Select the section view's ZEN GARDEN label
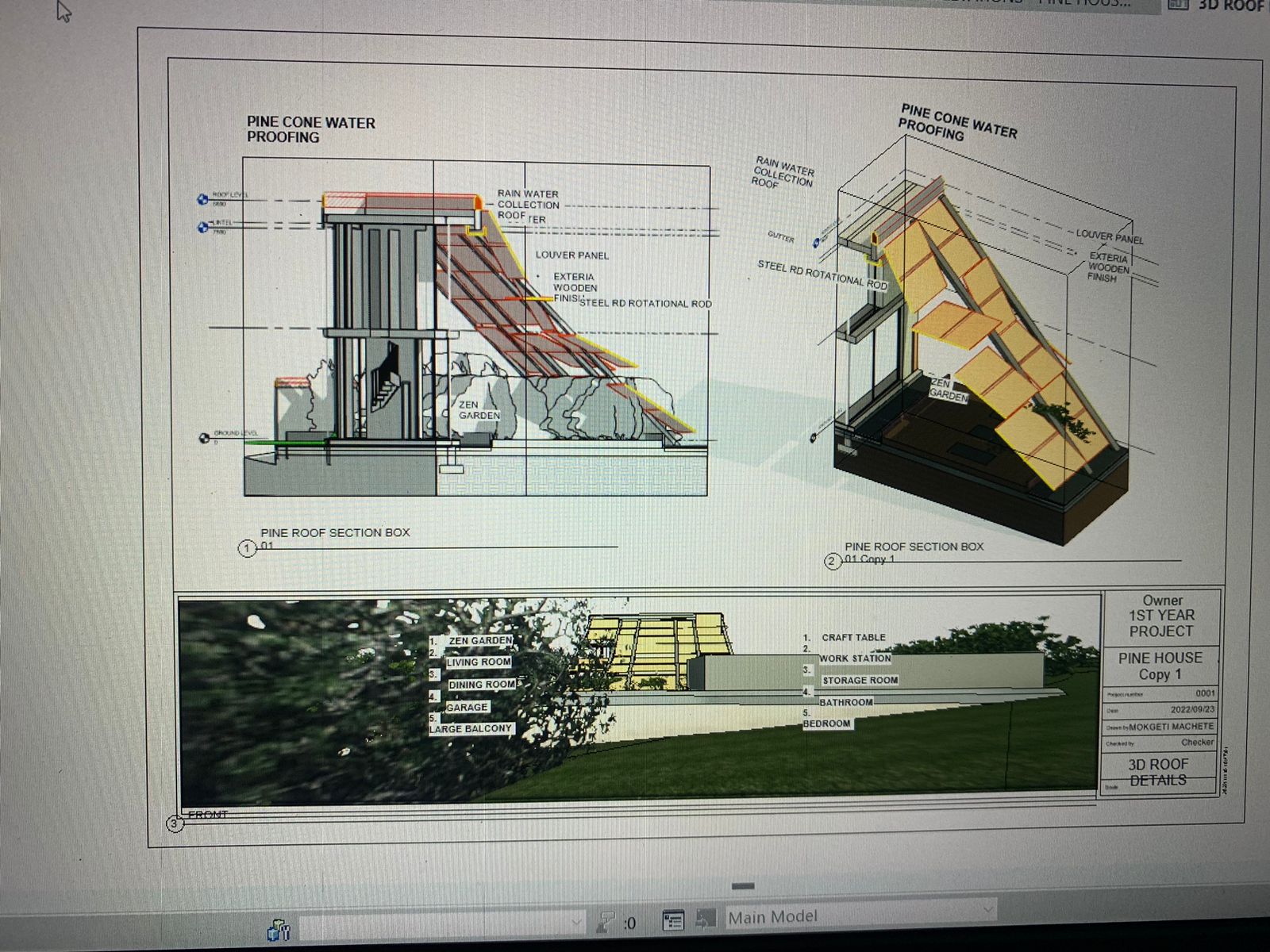This screenshot has width=1270, height=952. pos(479,410)
